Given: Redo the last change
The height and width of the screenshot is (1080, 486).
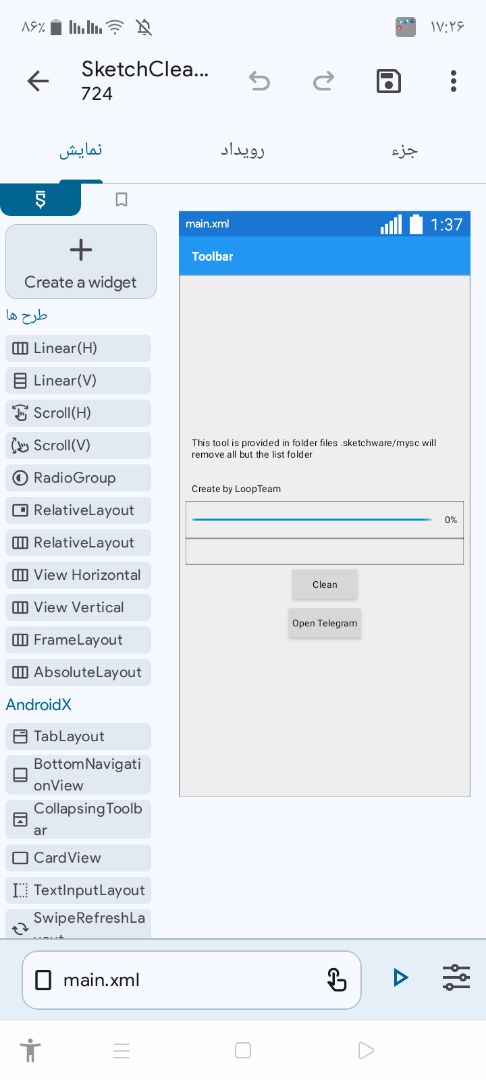Looking at the screenshot, I should (323, 81).
